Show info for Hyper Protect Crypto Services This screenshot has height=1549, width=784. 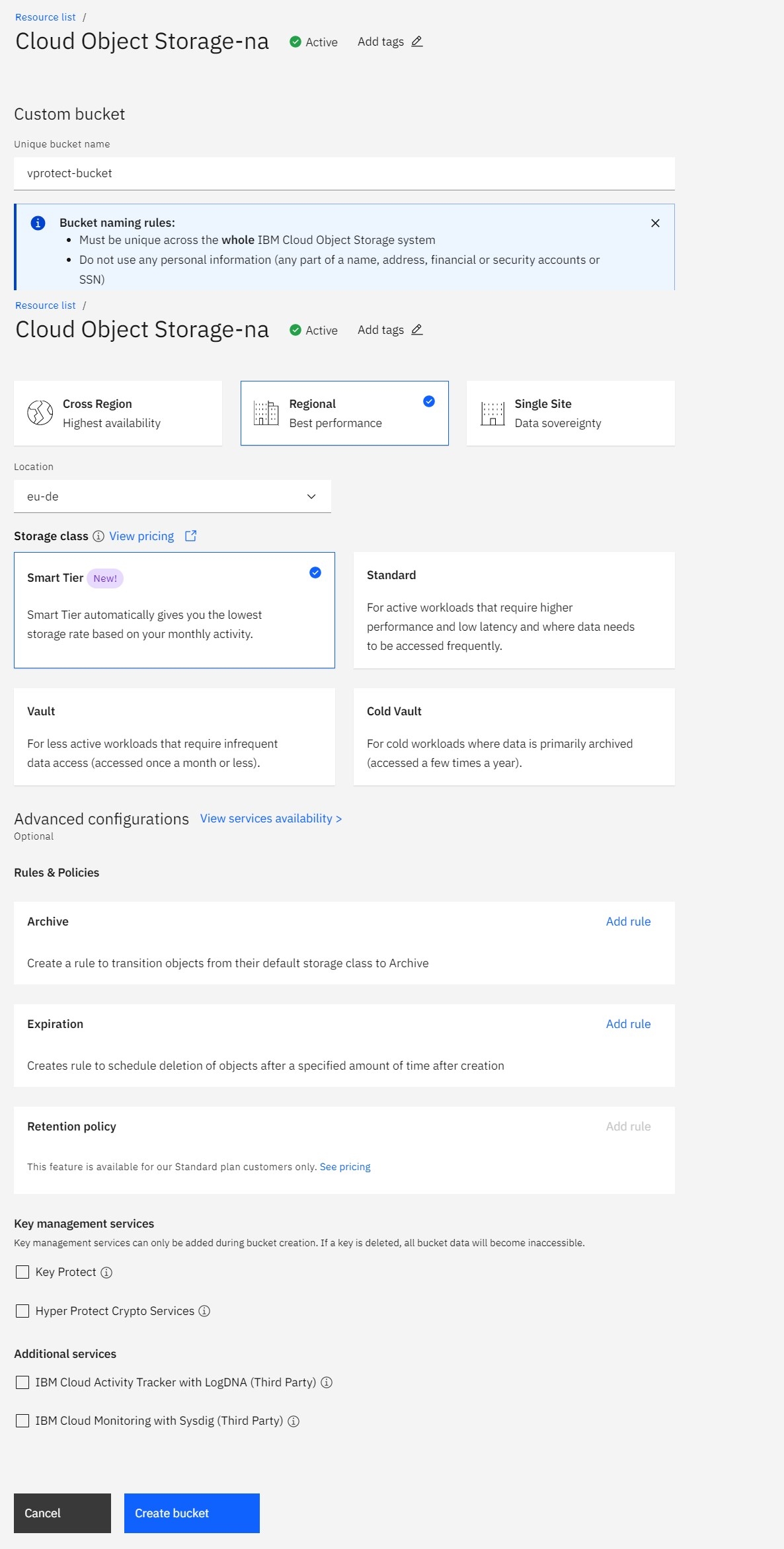[x=204, y=1311]
